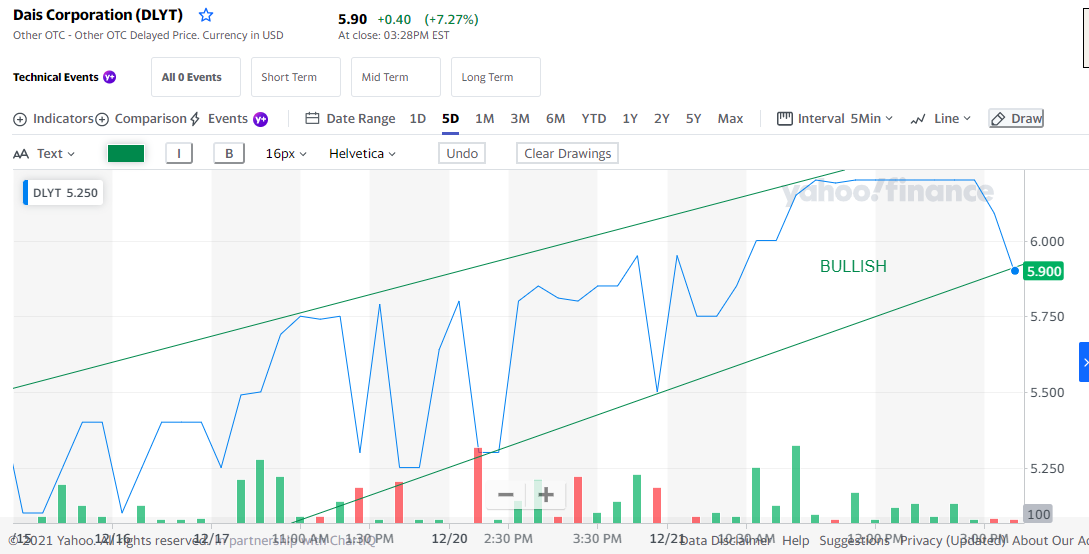This screenshot has width=1089, height=554.
Task: Open Indicators with the plus icon
Action: point(20,119)
